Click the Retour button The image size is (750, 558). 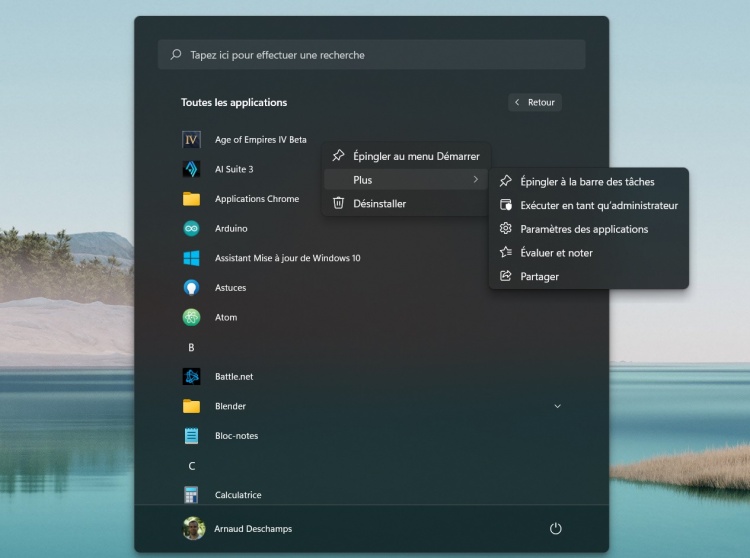[535, 102]
